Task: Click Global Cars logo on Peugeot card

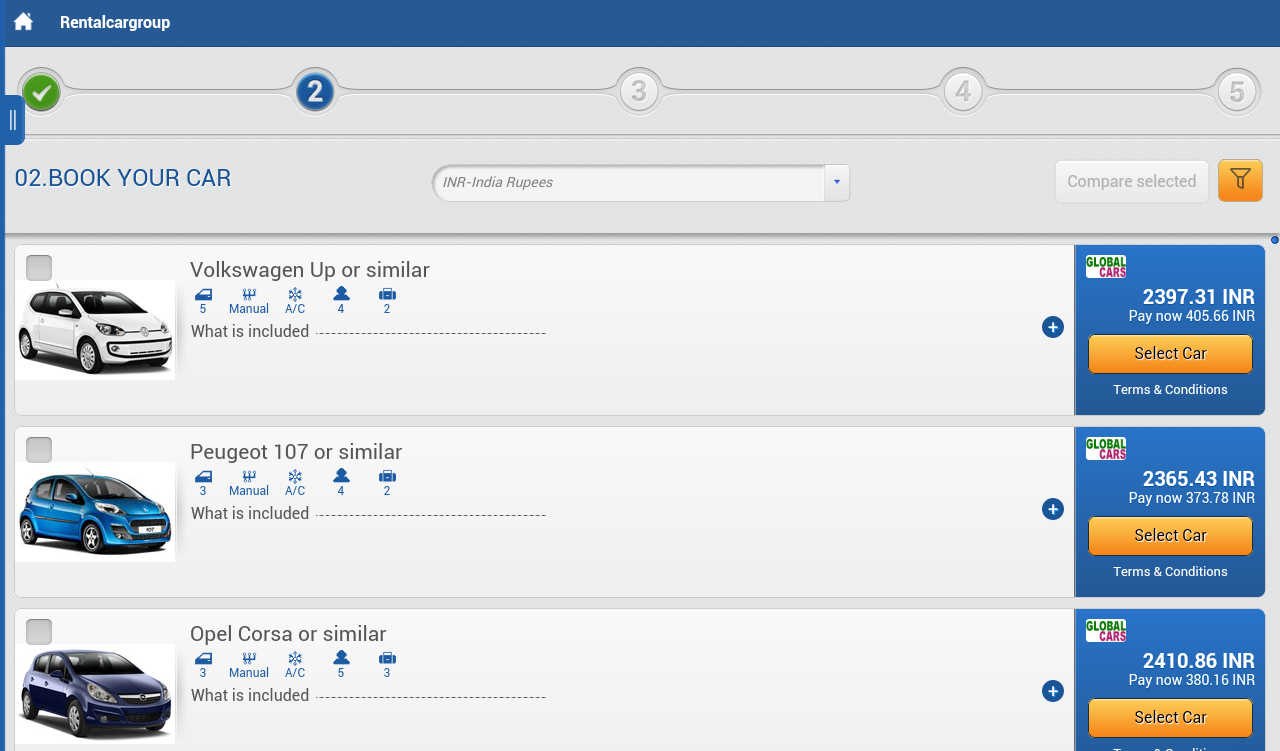Action: 1106,449
